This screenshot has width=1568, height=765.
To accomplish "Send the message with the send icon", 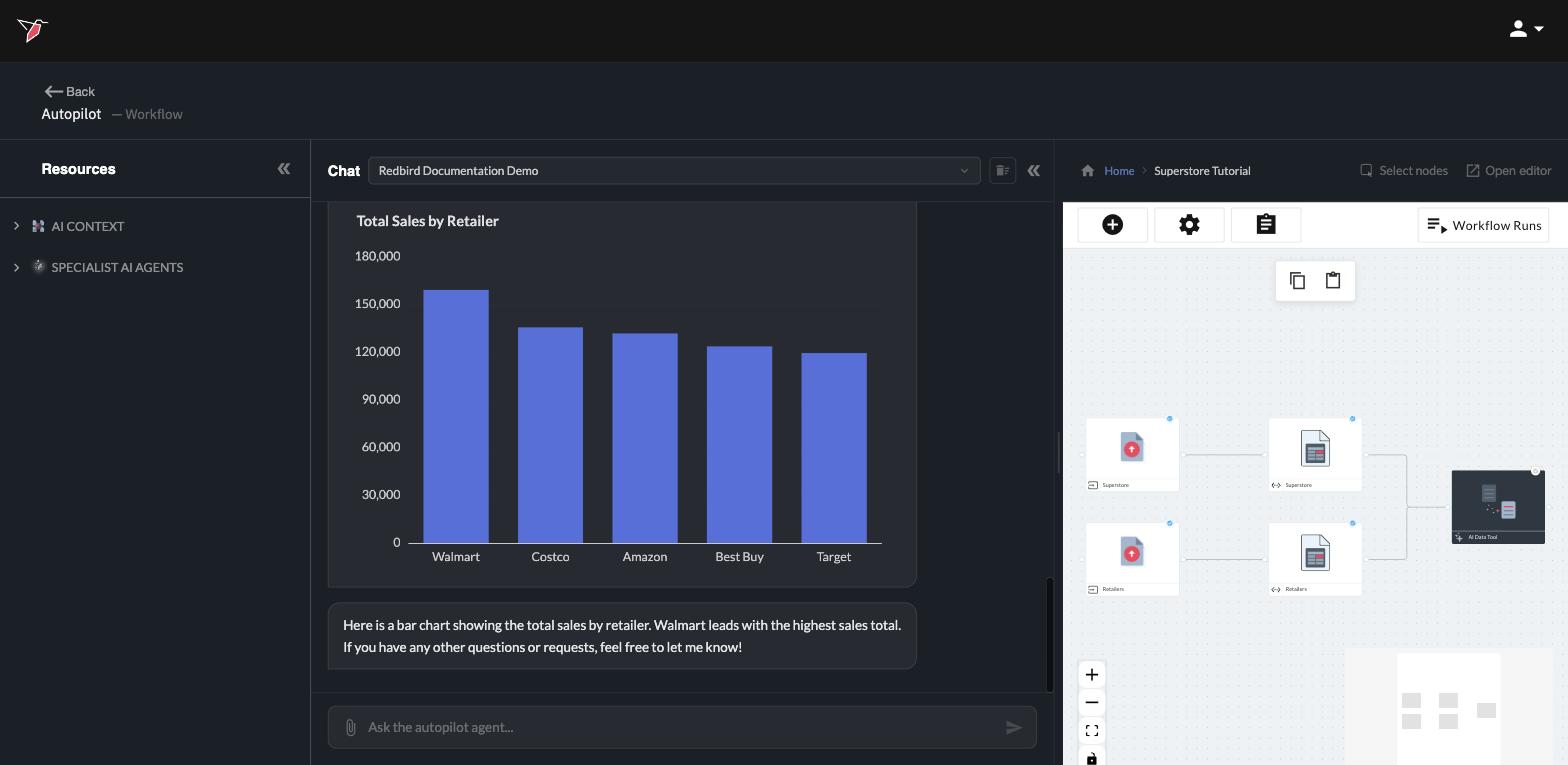I will [1014, 728].
